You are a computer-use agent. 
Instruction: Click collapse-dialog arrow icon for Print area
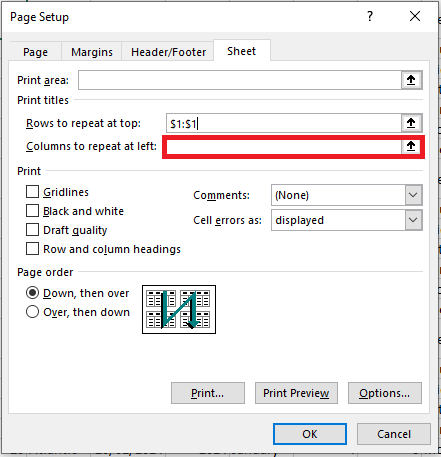pos(411,80)
